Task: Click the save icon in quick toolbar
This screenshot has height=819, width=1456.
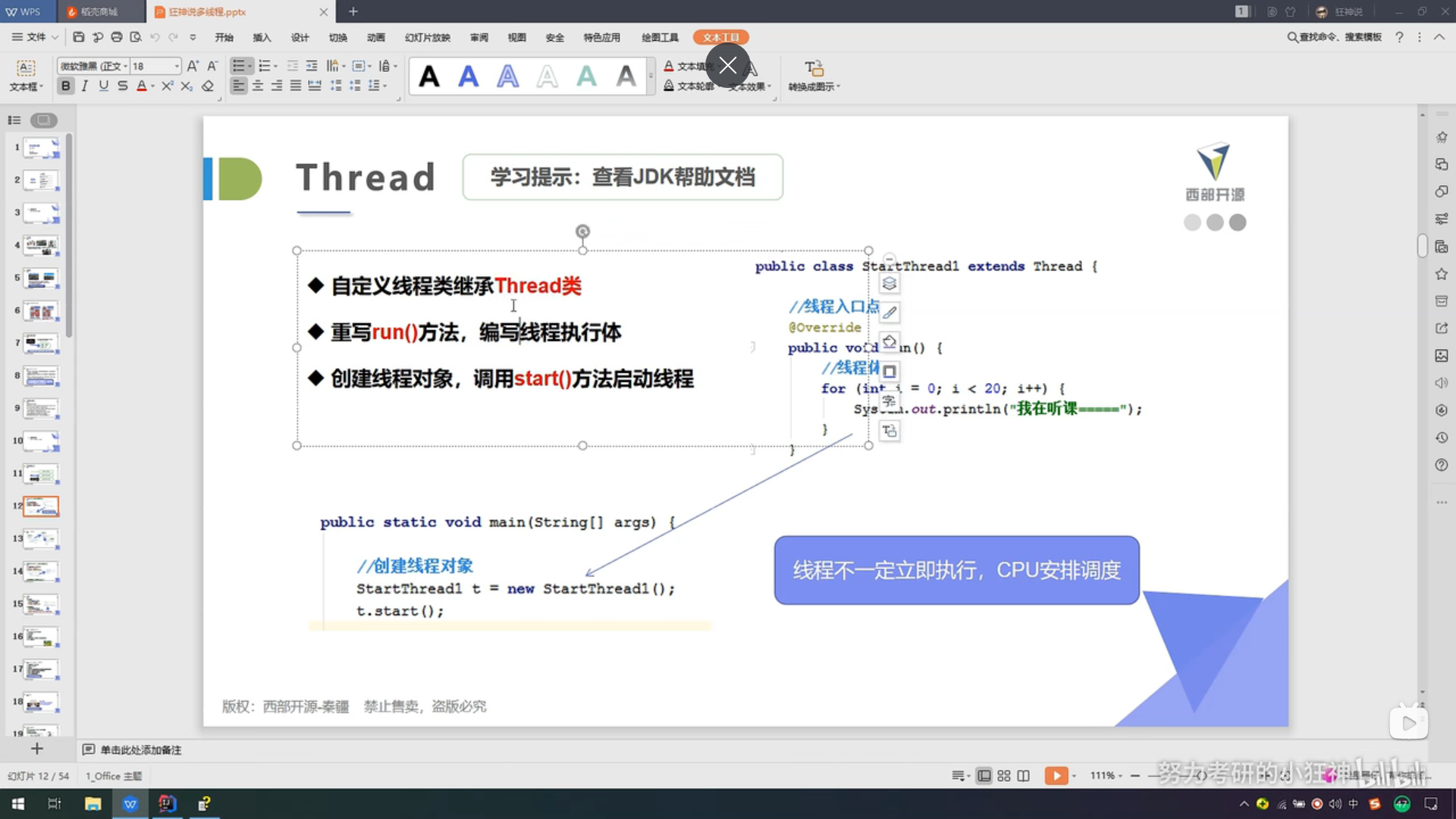Action: pos(79,37)
